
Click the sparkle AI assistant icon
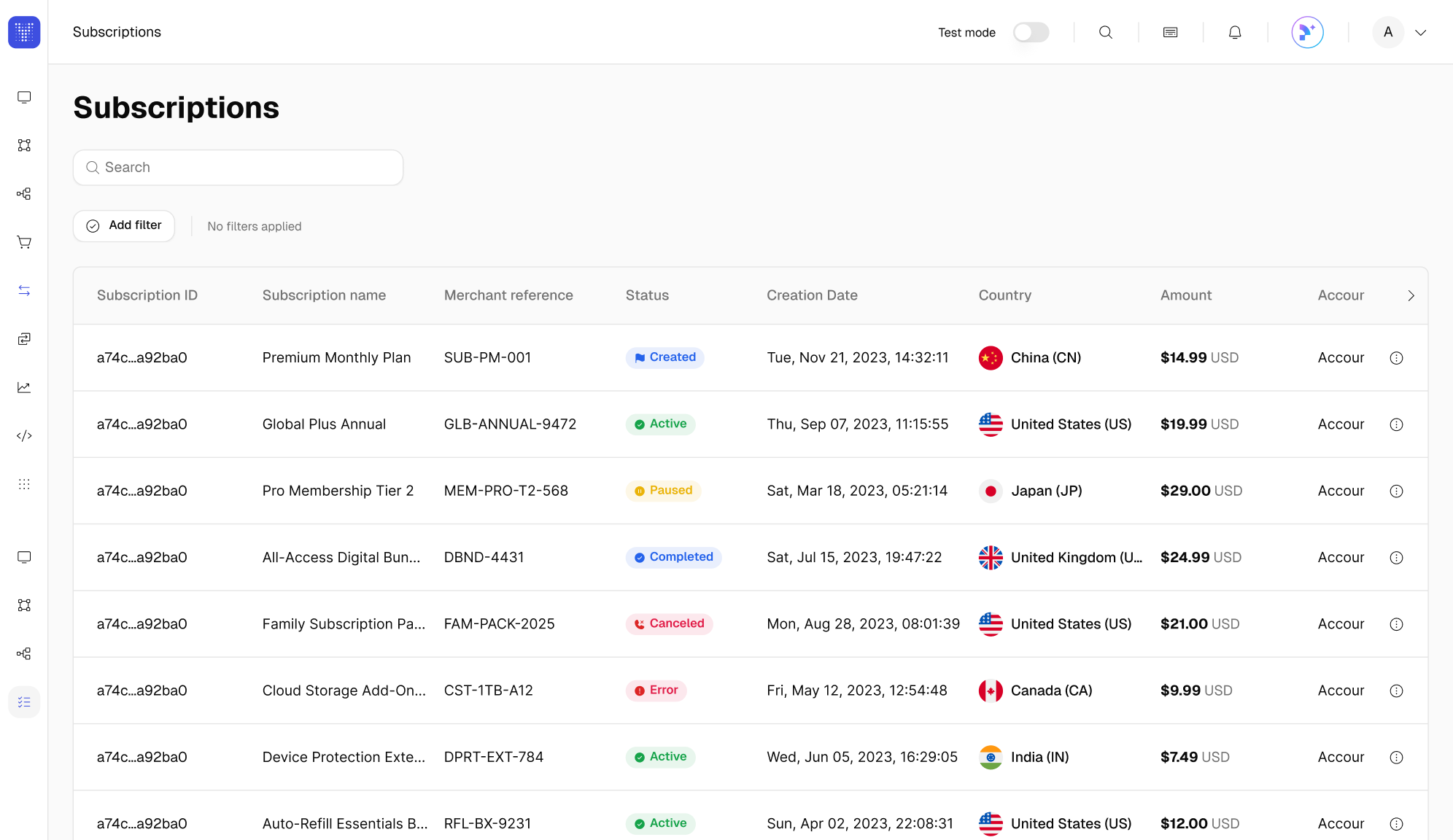[x=1307, y=32]
